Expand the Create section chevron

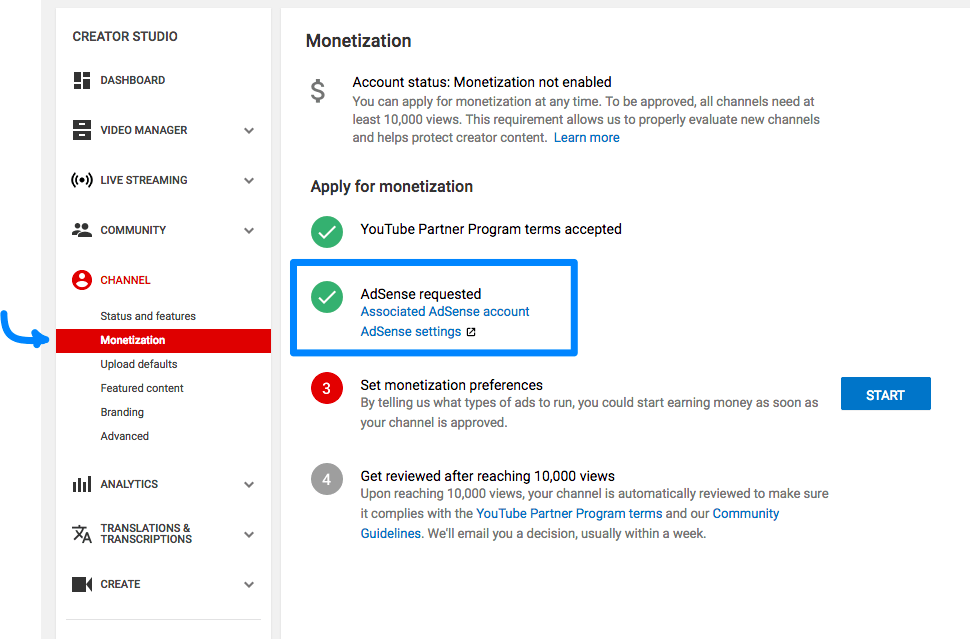[x=249, y=585]
